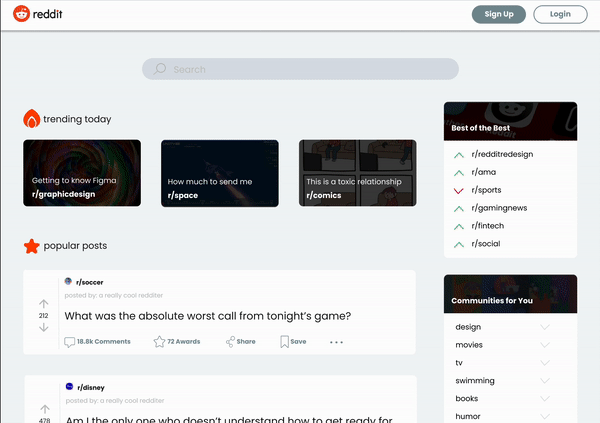The image size is (600, 423).
Task: Open 18.8k Comments on soccer post
Action: (103, 341)
